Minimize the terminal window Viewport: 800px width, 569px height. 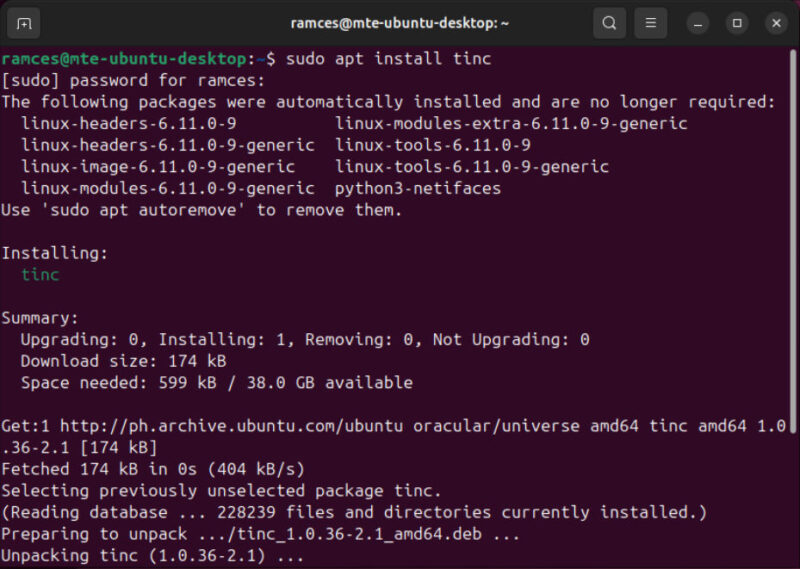tap(697, 23)
